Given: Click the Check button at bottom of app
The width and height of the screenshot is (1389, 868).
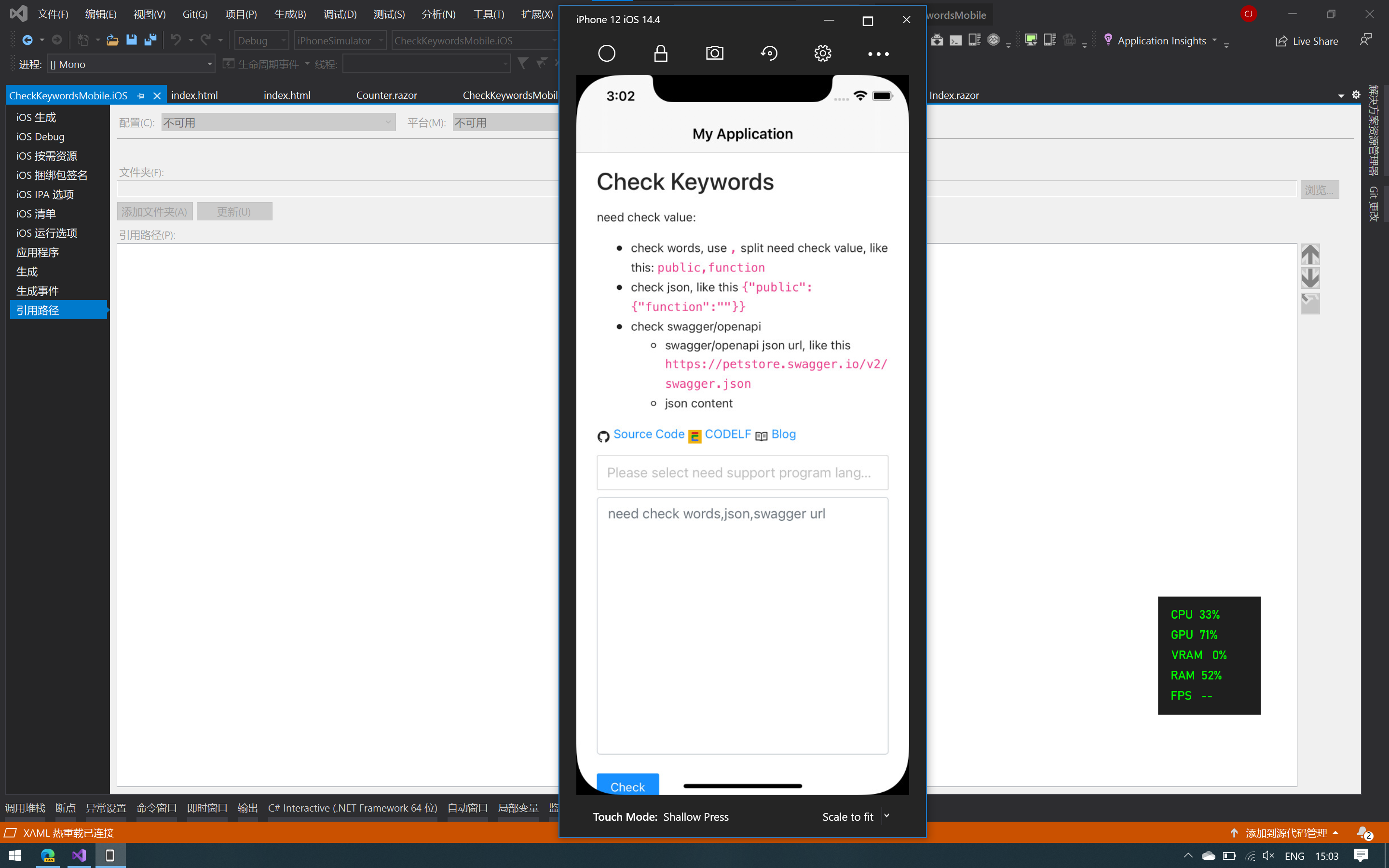Looking at the screenshot, I should click(627, 786).
